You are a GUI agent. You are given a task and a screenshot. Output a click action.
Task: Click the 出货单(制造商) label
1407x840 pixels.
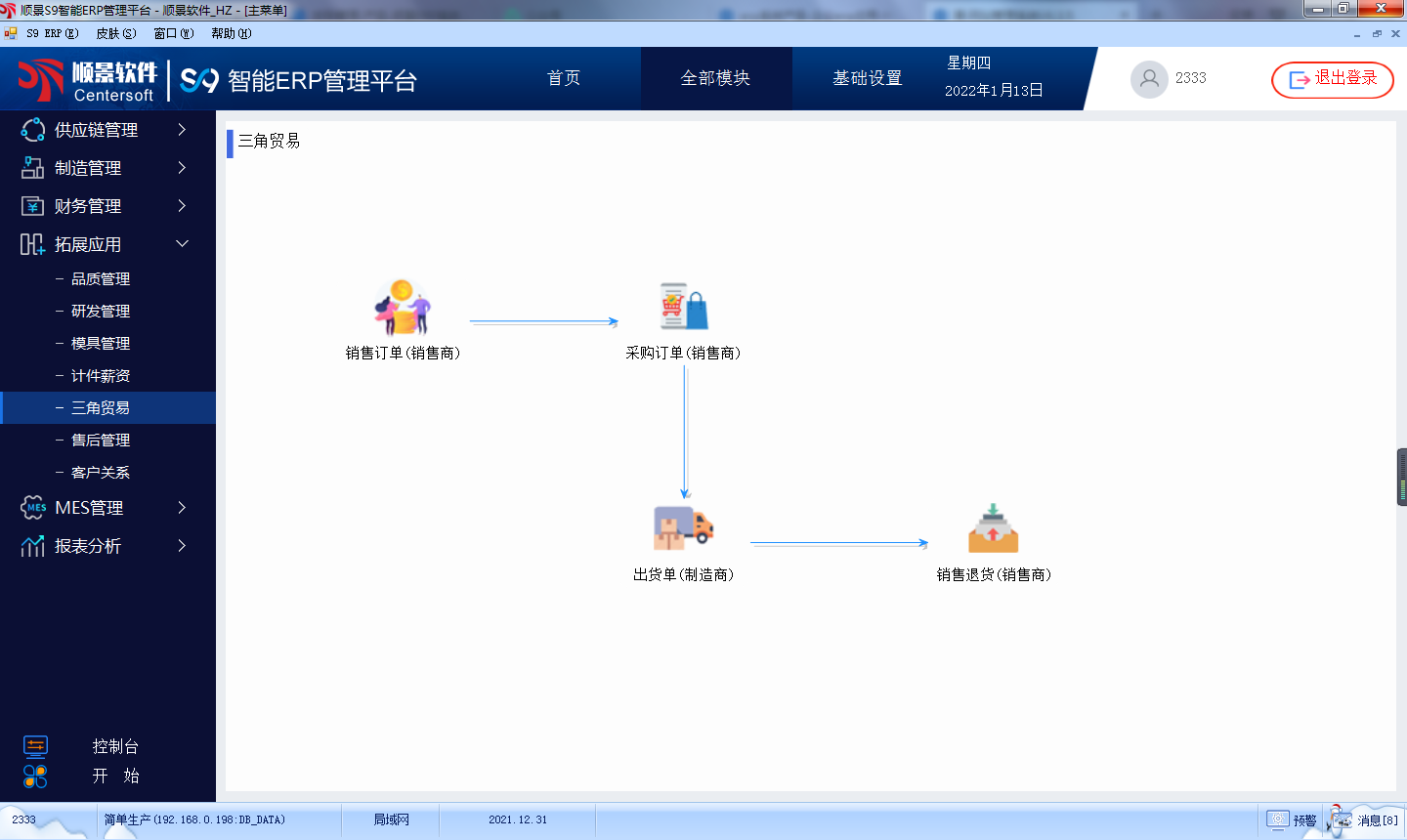(x=684, y=574)
